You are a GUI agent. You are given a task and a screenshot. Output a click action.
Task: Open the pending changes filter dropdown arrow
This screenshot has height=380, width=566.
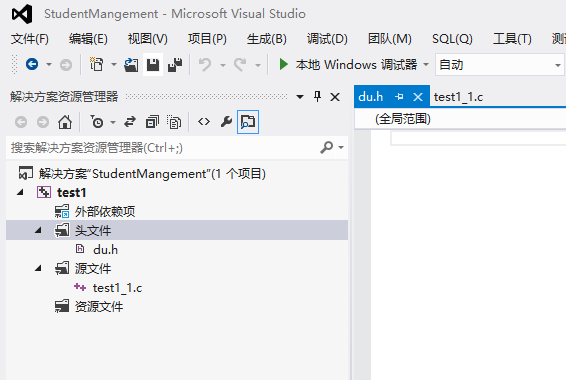113,122
